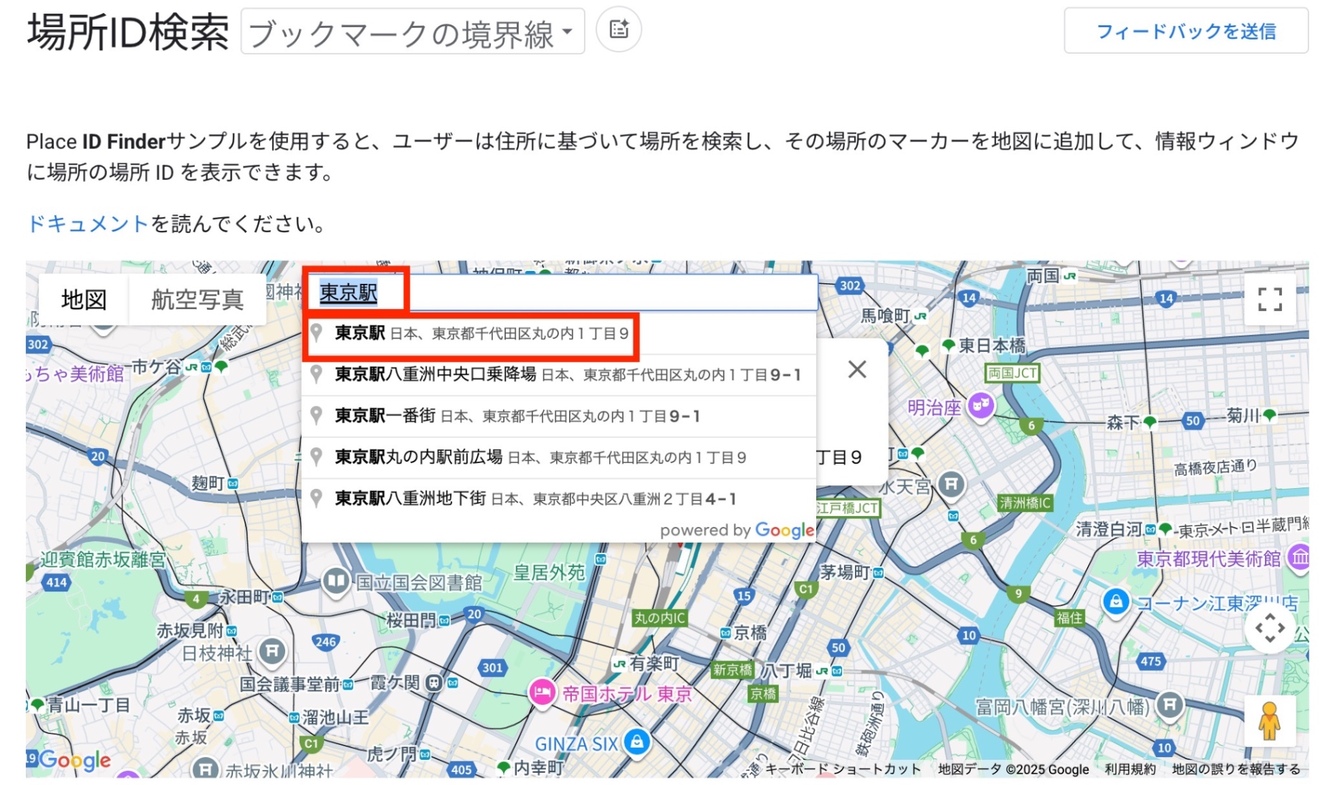The image size is (1320, 785).
Task: Switch to 航空写真 satellite view
Action: [198, 299]
